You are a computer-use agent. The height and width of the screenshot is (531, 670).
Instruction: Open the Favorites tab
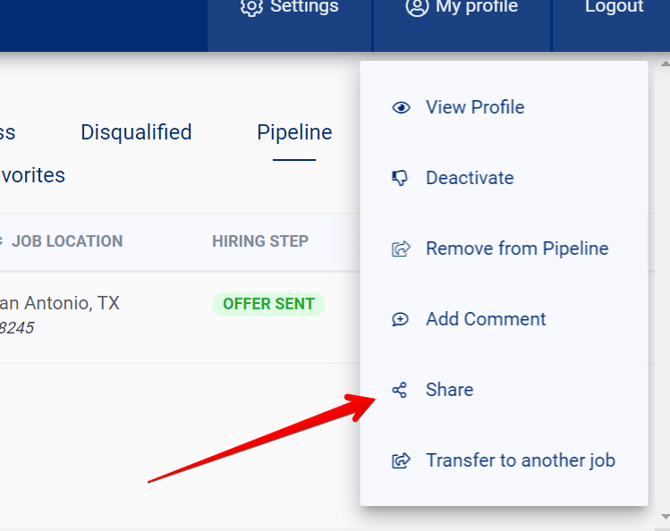click(x=32, y=175)
